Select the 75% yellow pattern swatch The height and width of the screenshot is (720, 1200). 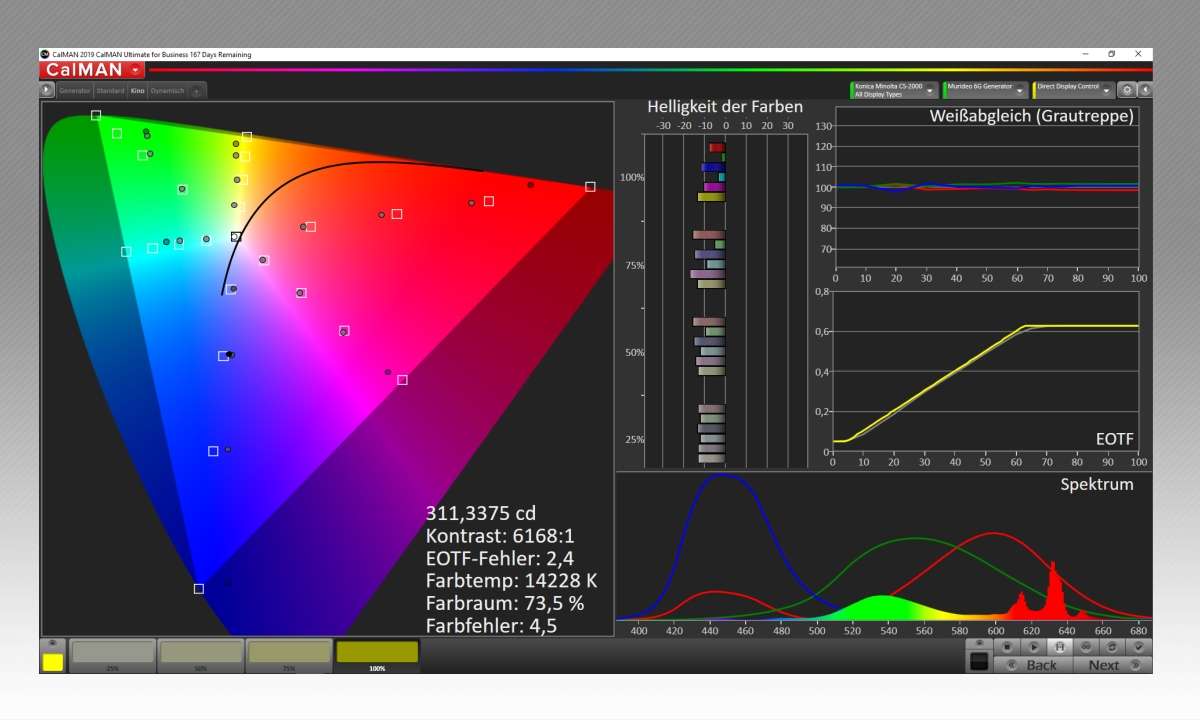tap(289, 656)
